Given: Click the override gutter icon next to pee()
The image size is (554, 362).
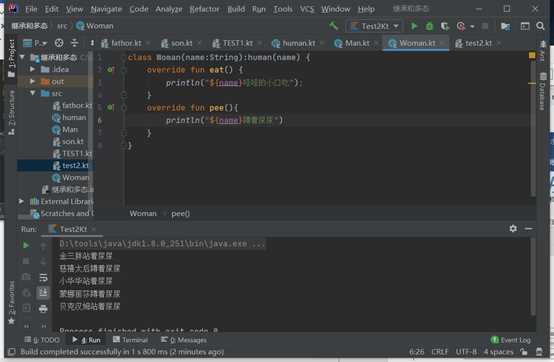Looking at the screenshot, I should tap(110, 107).
